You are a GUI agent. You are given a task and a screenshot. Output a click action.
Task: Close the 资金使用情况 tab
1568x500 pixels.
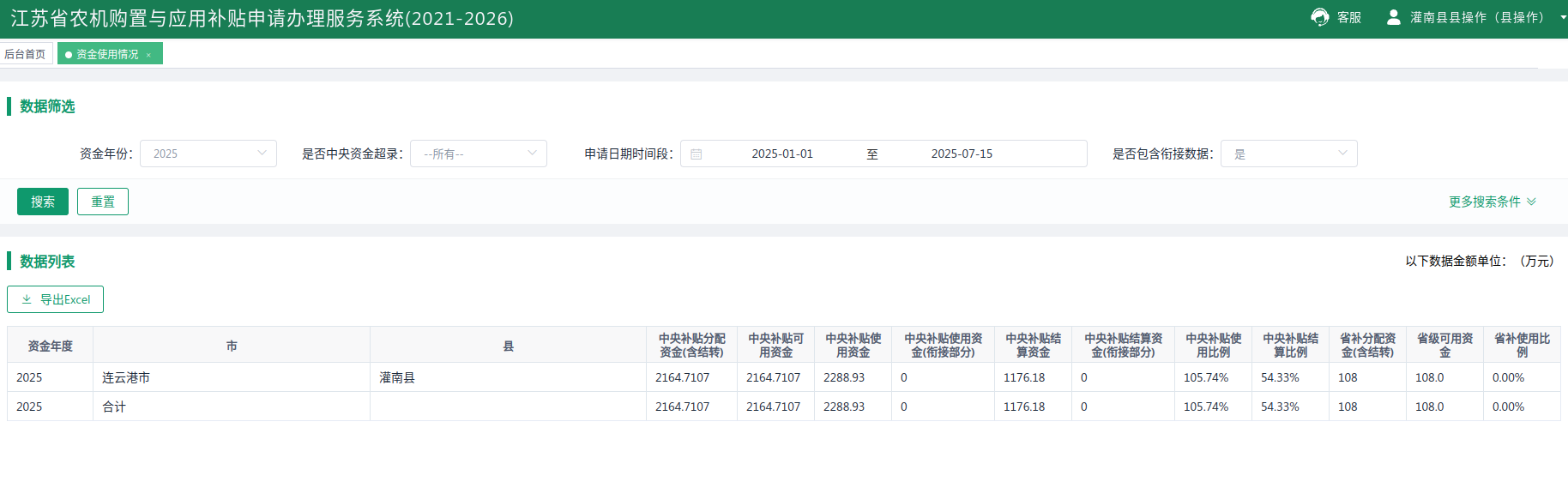point(148,55)
